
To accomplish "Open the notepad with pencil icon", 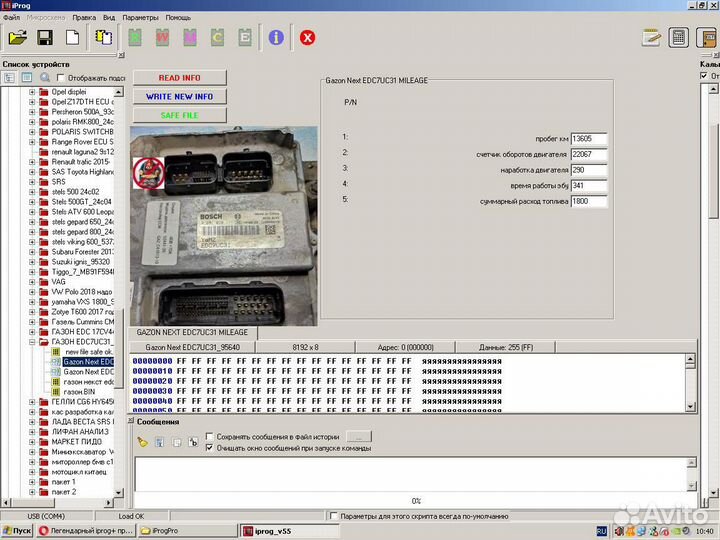I will (652, 38).
